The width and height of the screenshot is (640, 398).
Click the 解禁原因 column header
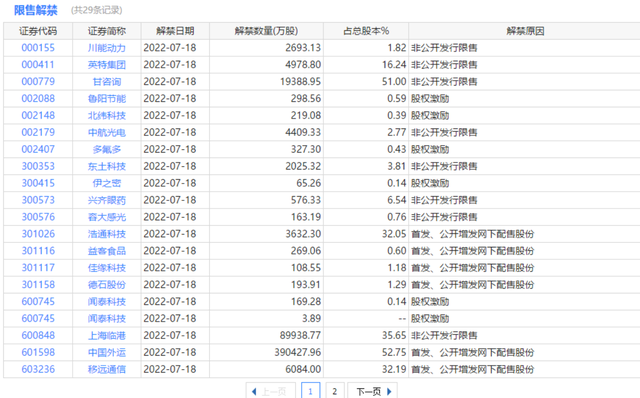point(525,31)
